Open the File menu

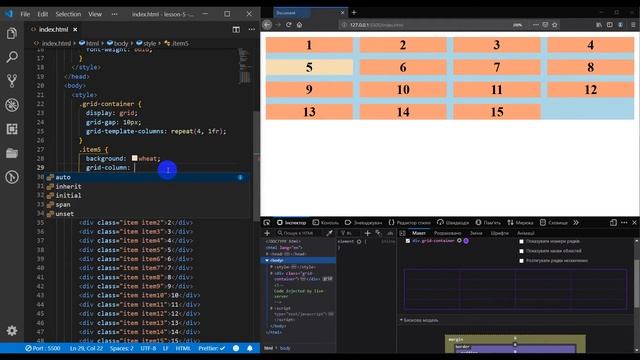point(25,14)
